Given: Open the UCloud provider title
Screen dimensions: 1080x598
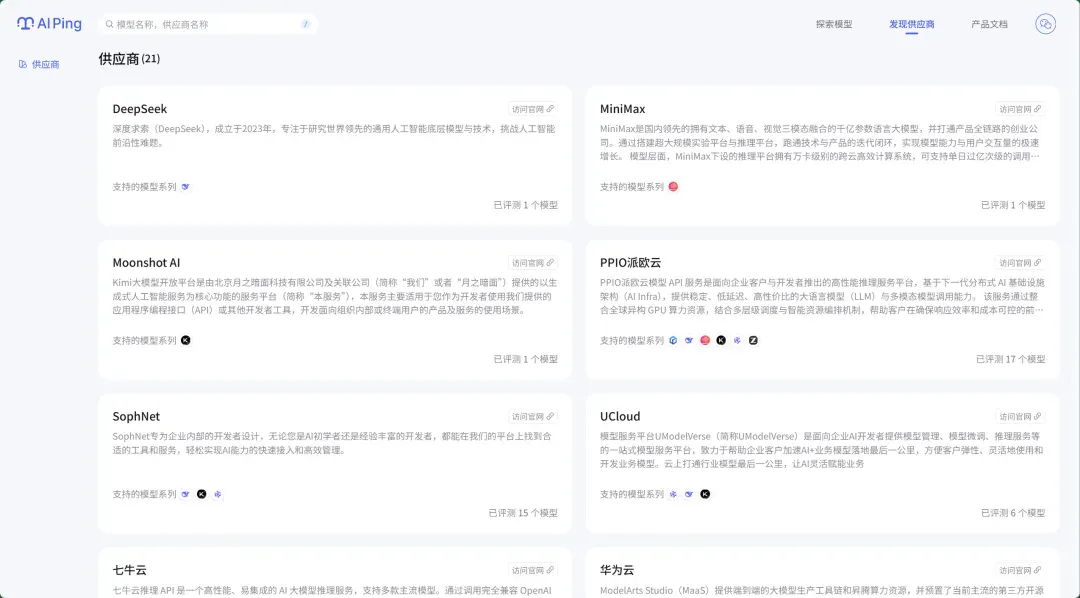Looking at the screenshot, I should (x=620, y=416).
